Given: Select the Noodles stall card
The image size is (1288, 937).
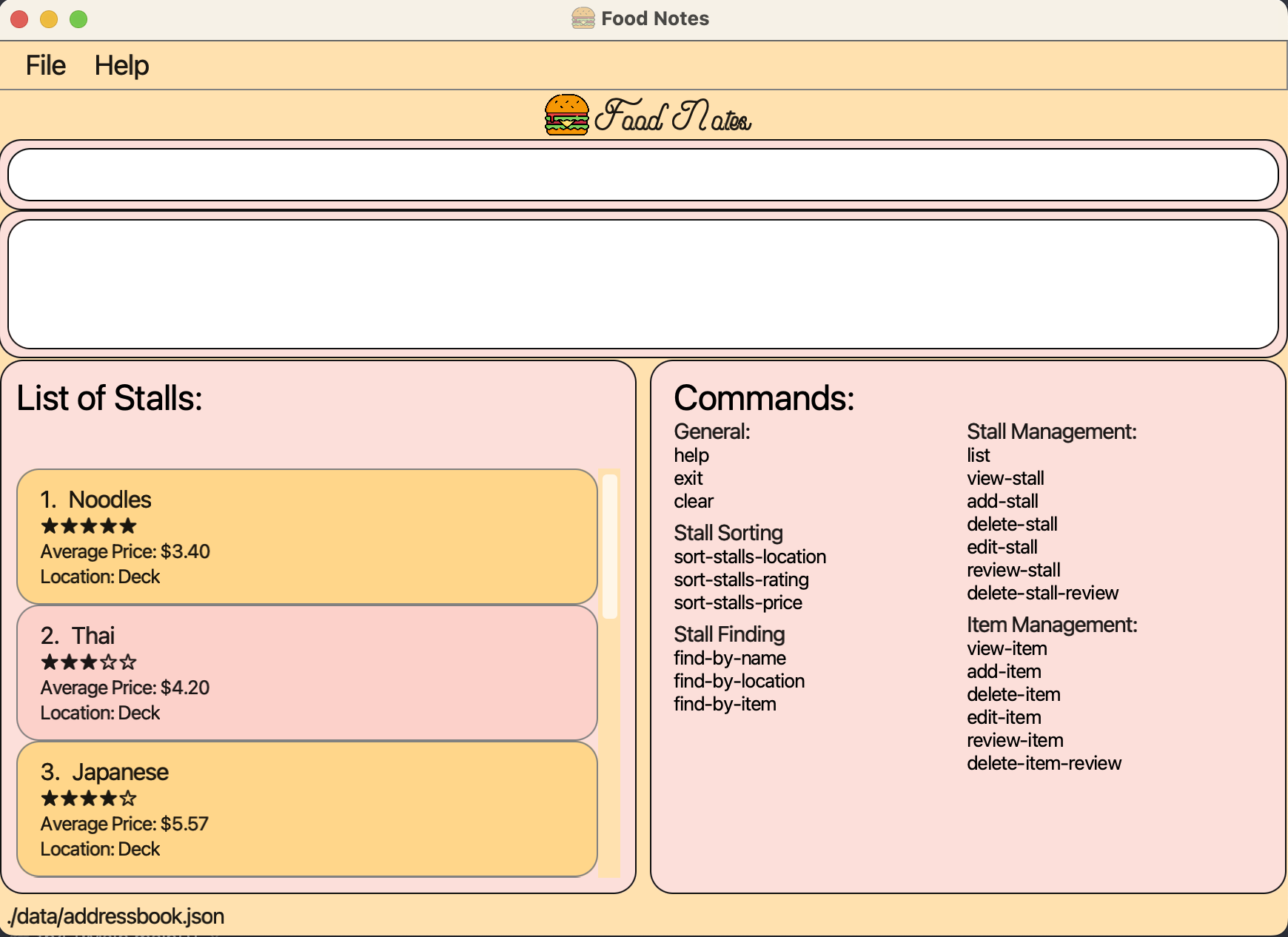Looking at the screenshot, I should tap(307, 537).
